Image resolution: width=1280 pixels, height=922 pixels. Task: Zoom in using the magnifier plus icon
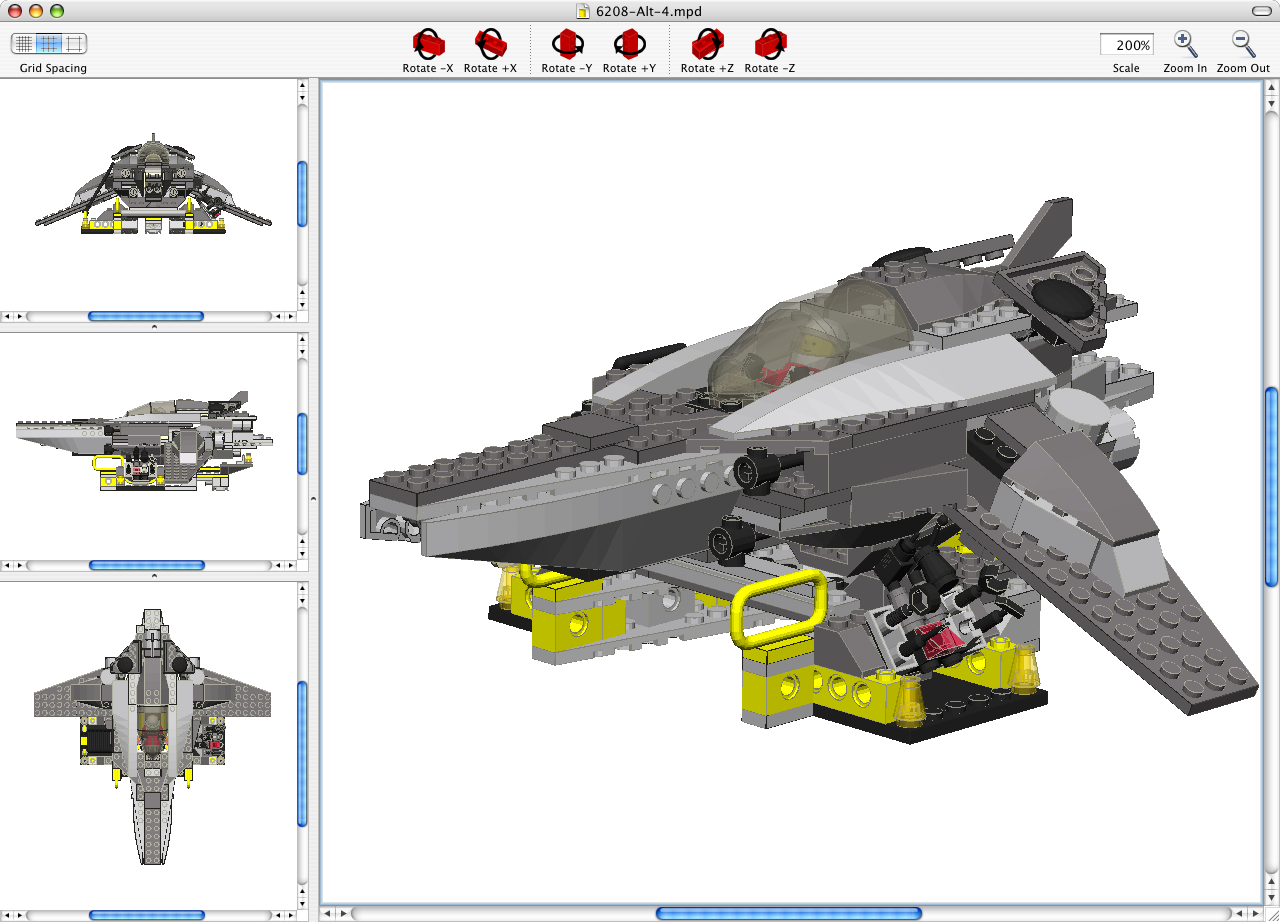(1185, 44)
